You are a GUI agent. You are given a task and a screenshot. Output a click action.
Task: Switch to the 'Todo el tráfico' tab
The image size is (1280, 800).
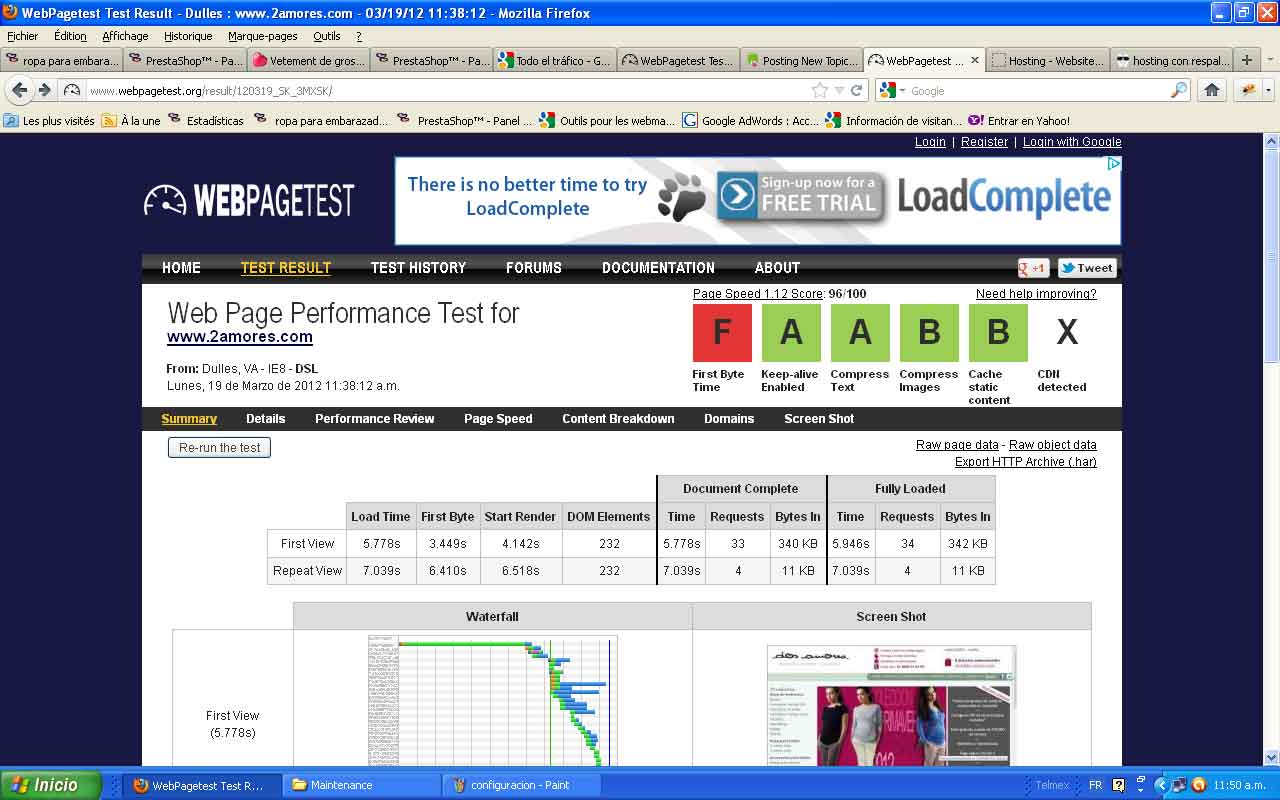pos(555,60)
